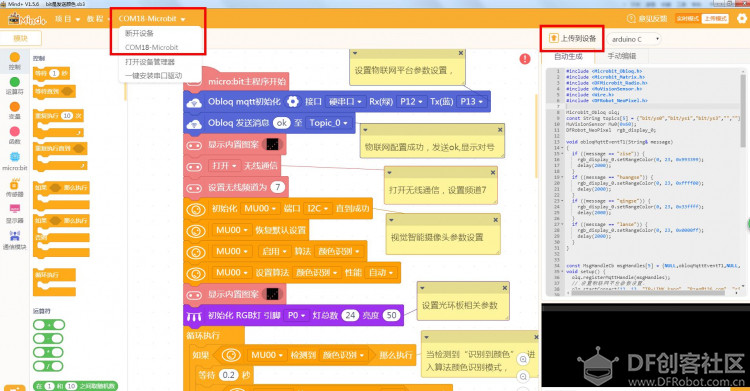Open the I2C port dropdown

click(x=317, y=209)
